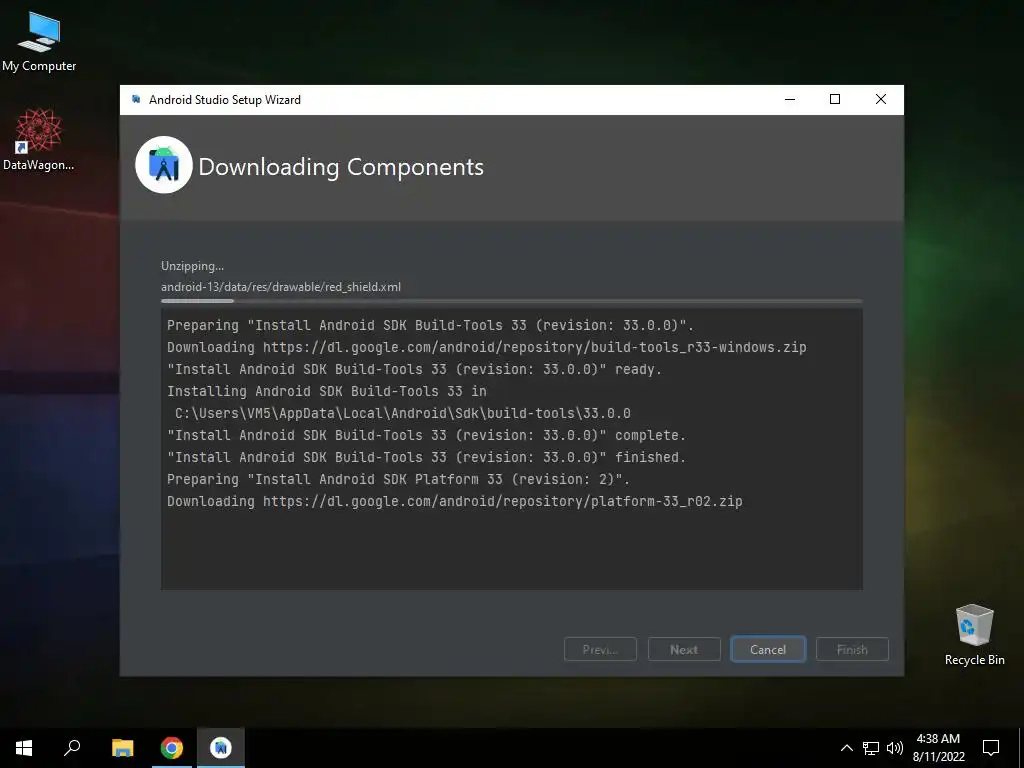1024x768 pixels.
Task: Minimize the Android Studio Setup Wizard window
Action: [790, 99]
